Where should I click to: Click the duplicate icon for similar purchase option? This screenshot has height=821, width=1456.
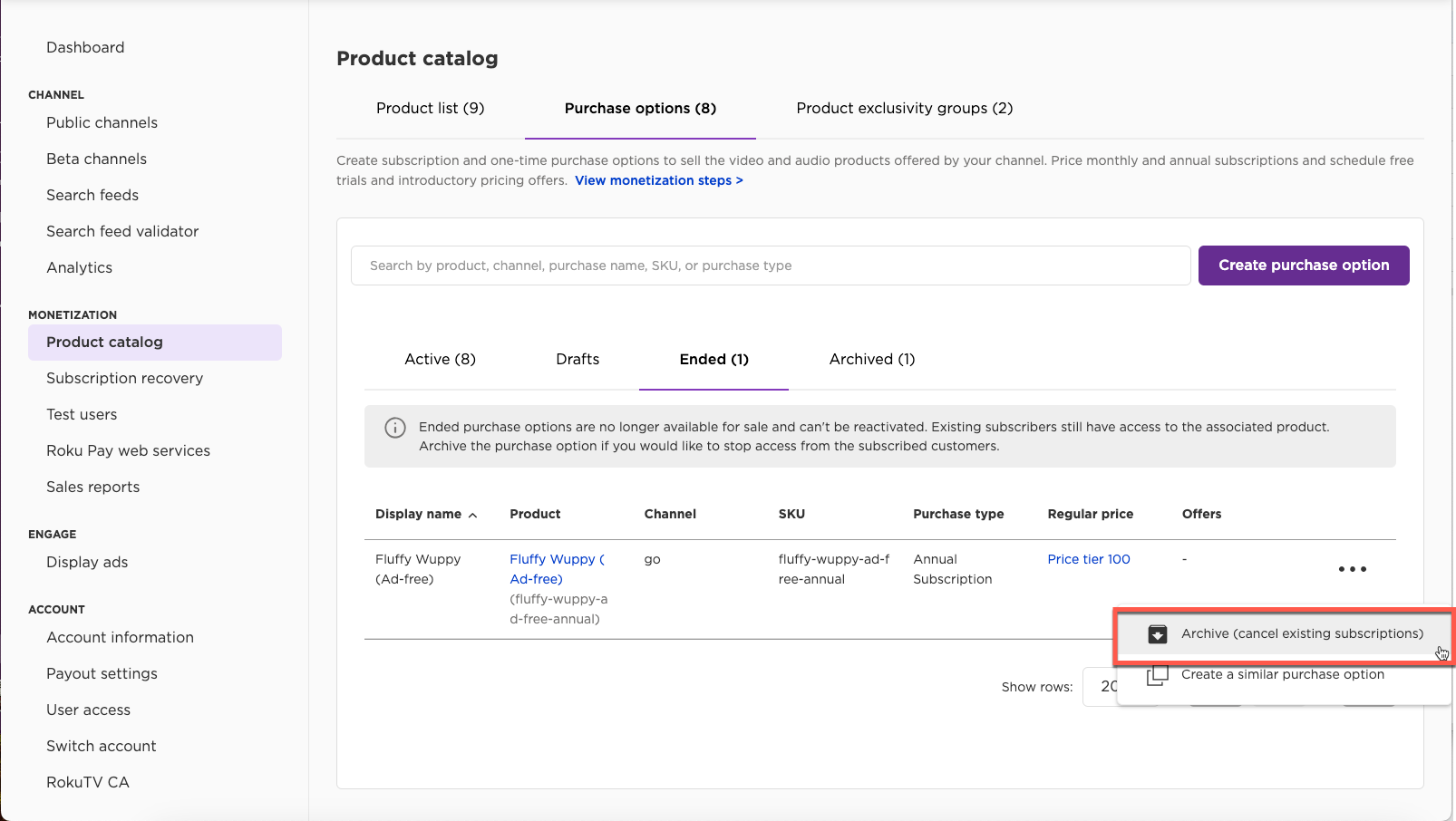(1158, 675)
